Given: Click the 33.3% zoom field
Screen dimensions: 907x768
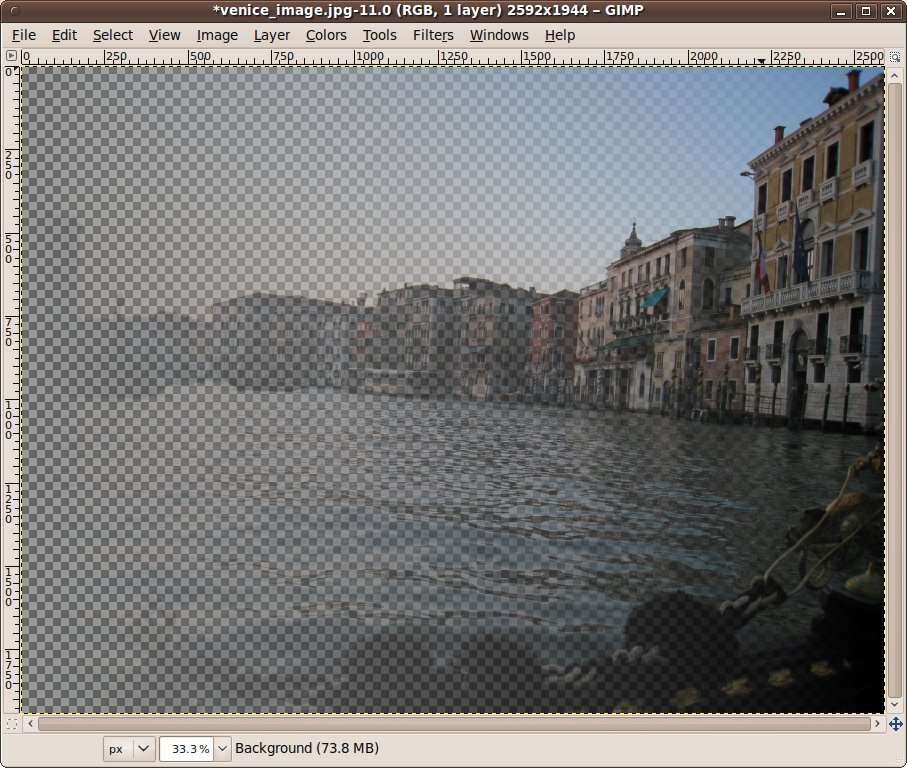Looking at the screenshot, I should pos(187,748).
